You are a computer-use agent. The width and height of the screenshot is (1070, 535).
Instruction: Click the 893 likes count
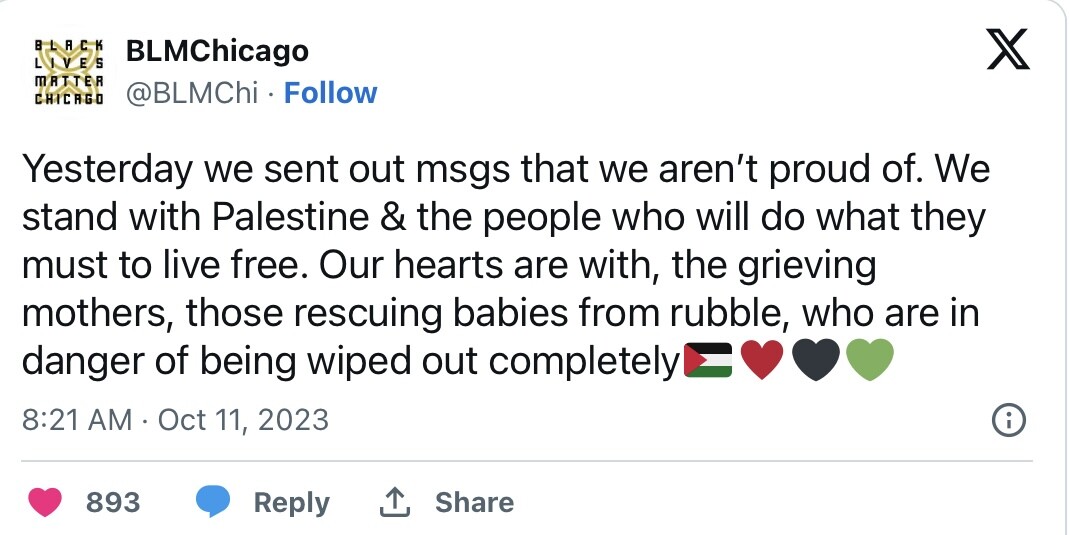[x=113, y=502]
